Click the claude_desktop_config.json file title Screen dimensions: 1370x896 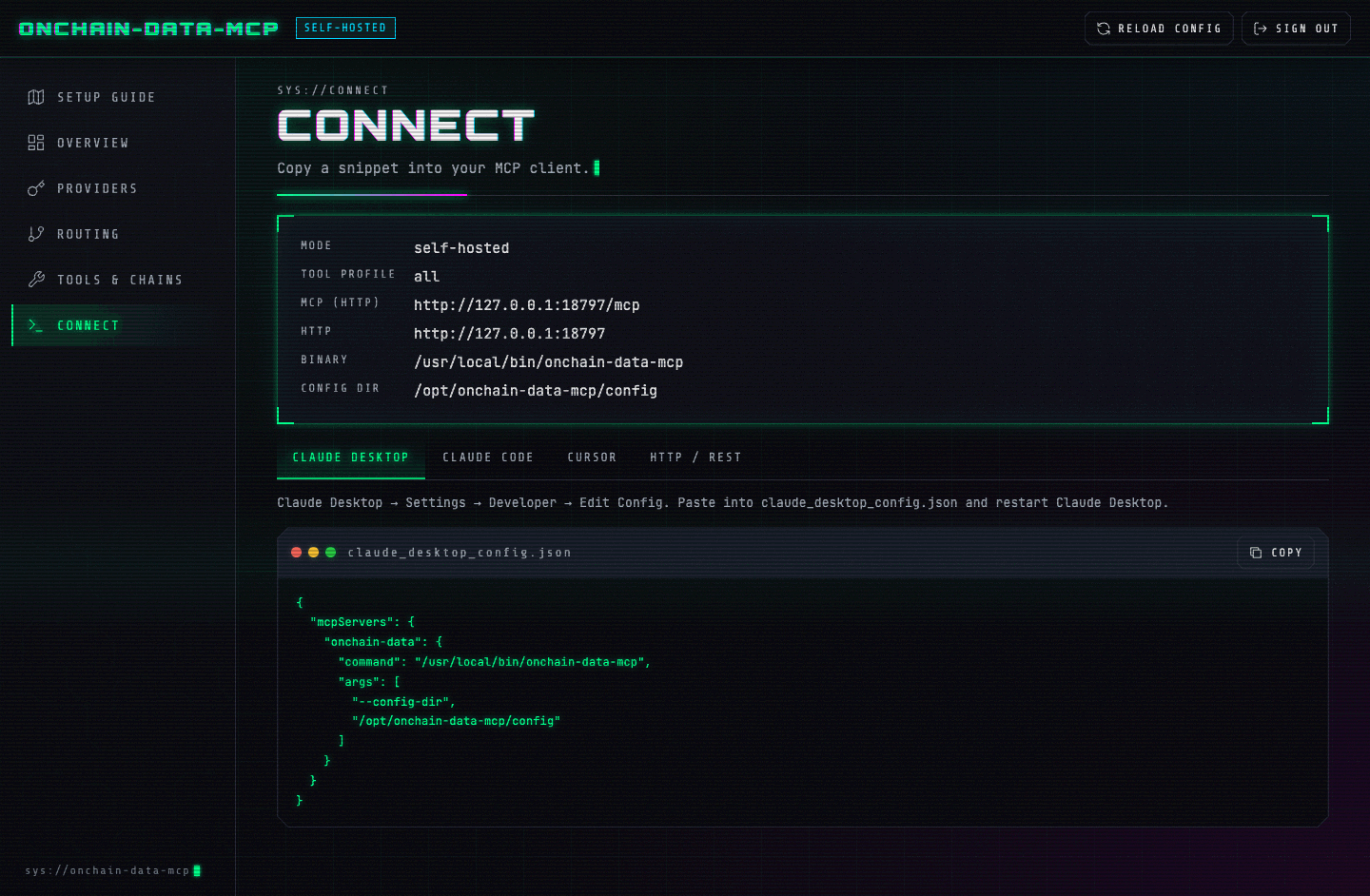pyautogui.click(x=460, y=553)
